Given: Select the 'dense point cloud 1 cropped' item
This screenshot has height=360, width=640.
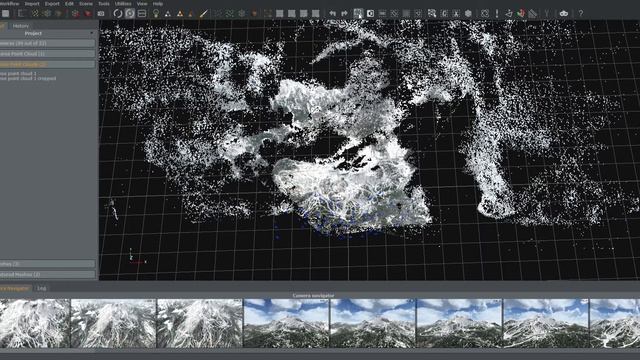Looking at the screenshot, I should 28,78.
